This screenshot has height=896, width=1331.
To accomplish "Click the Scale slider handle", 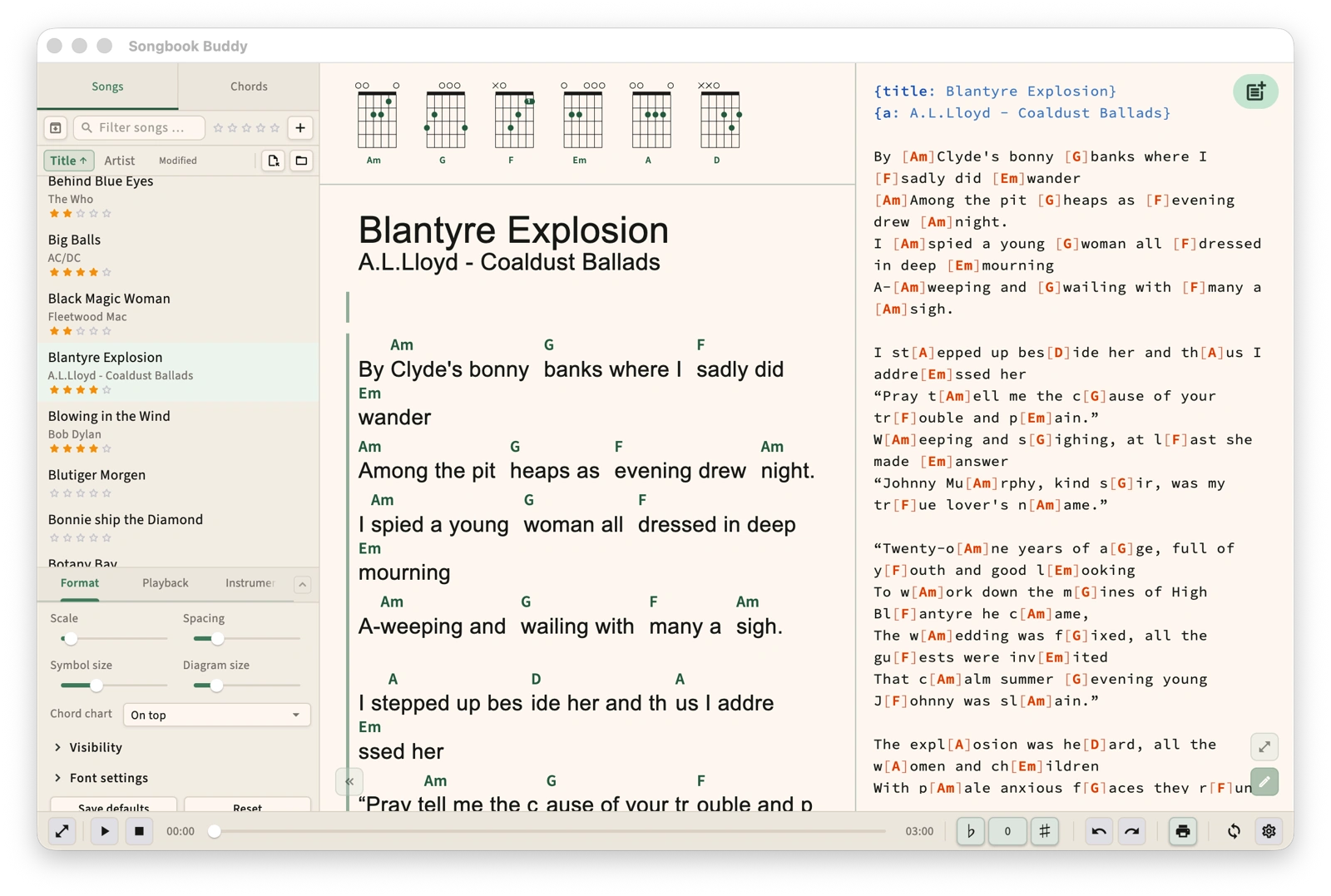I will [x=71, y=639].
